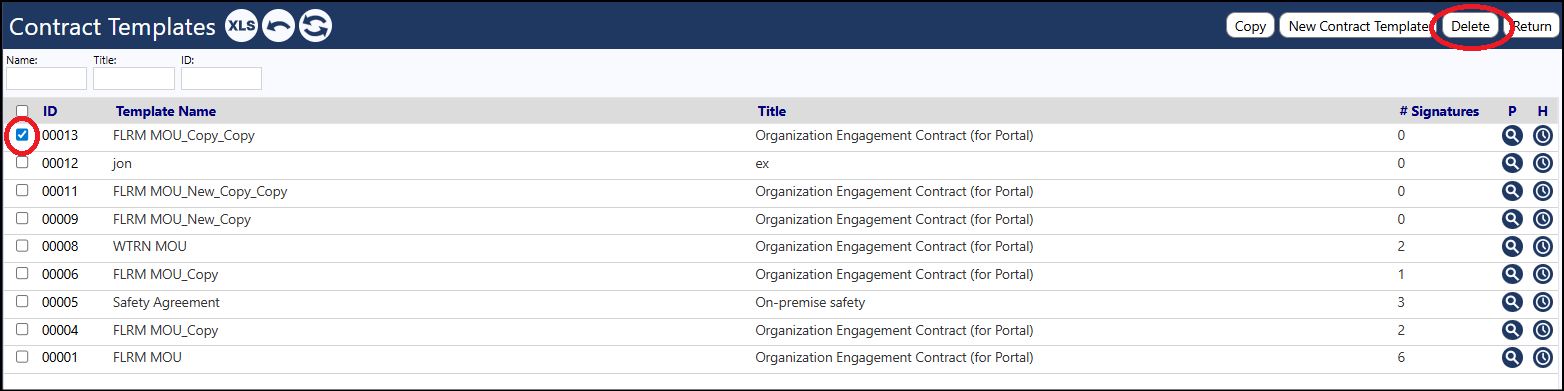
Task: Sort by Template Name column header
Action: [x=165, y=111]
